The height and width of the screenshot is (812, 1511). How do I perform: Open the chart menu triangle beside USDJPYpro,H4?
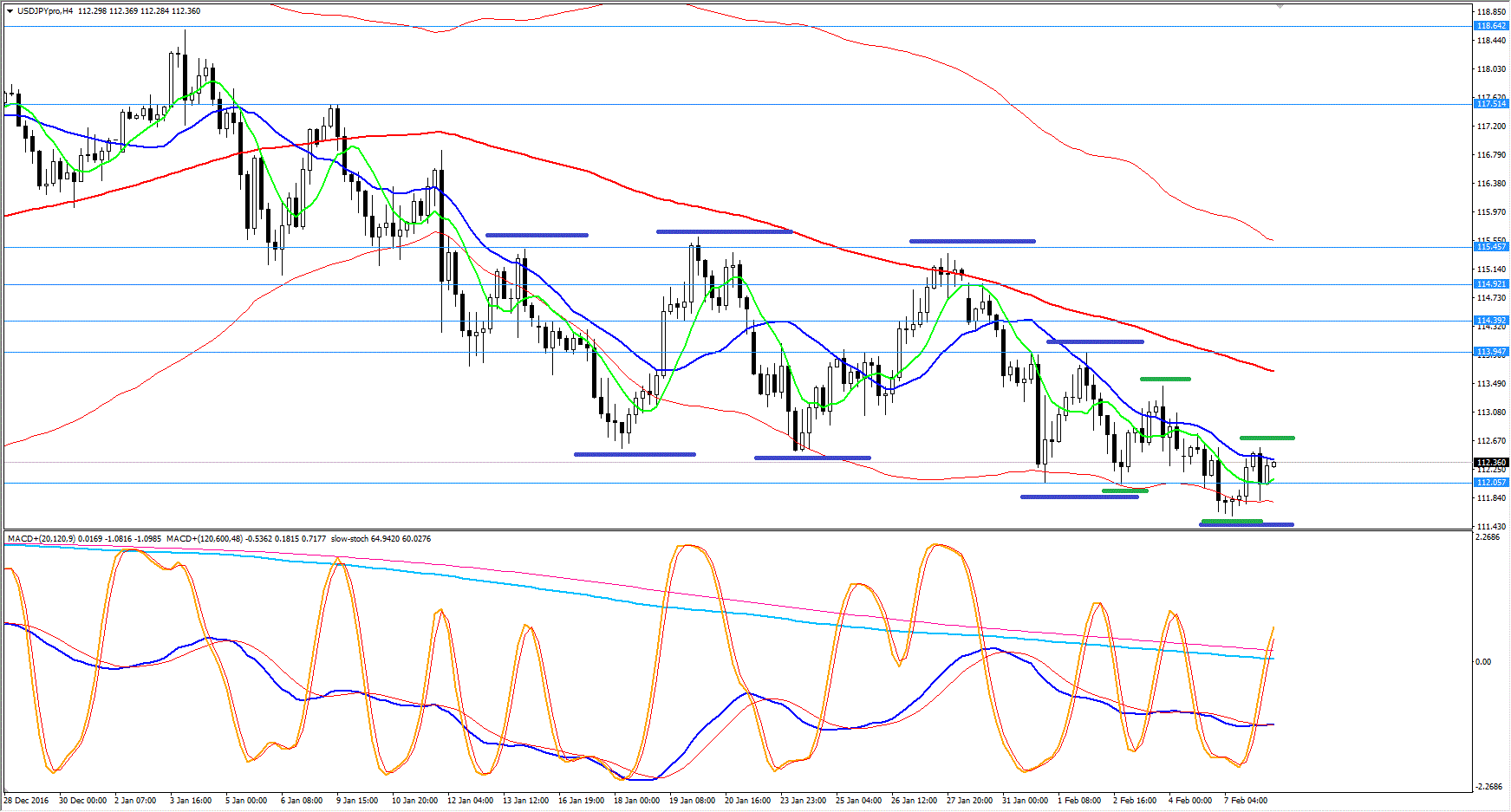(x=10, y=11)
